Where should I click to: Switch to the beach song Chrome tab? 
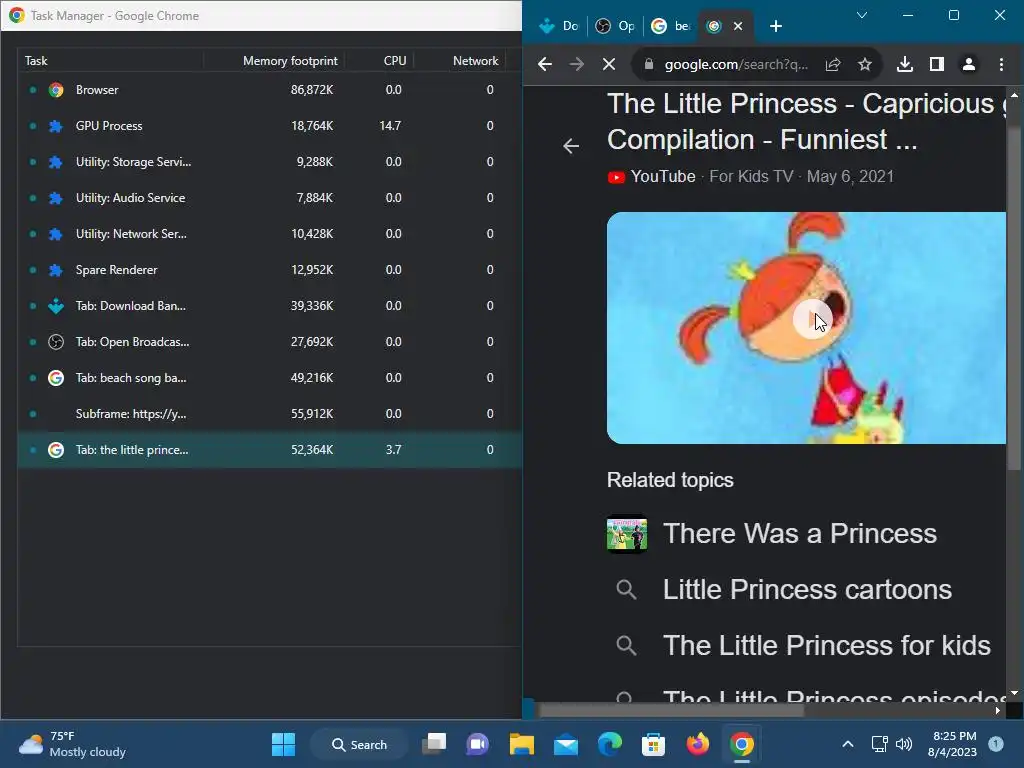(x=671, y=26)
